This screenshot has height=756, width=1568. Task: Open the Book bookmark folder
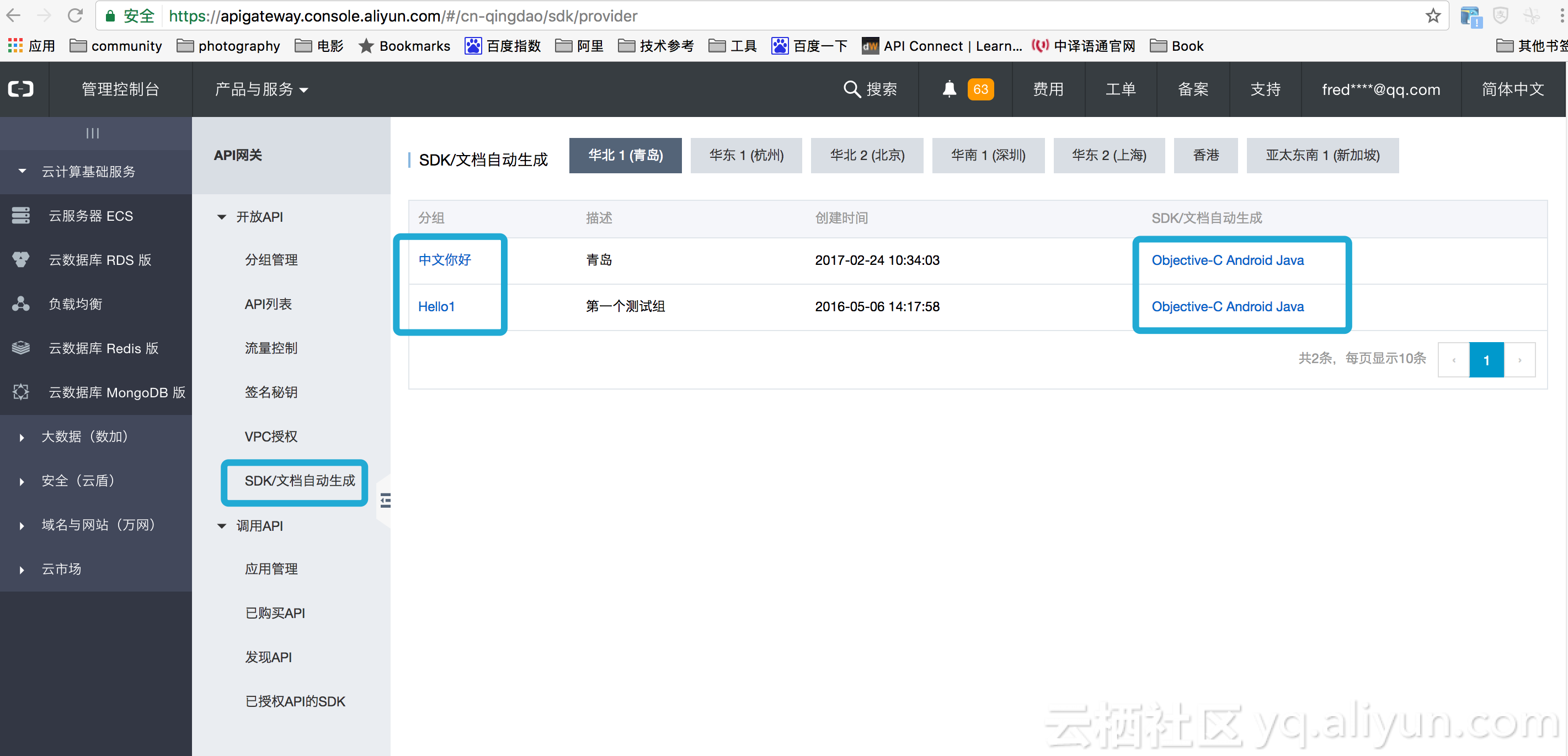point(1176,46)
